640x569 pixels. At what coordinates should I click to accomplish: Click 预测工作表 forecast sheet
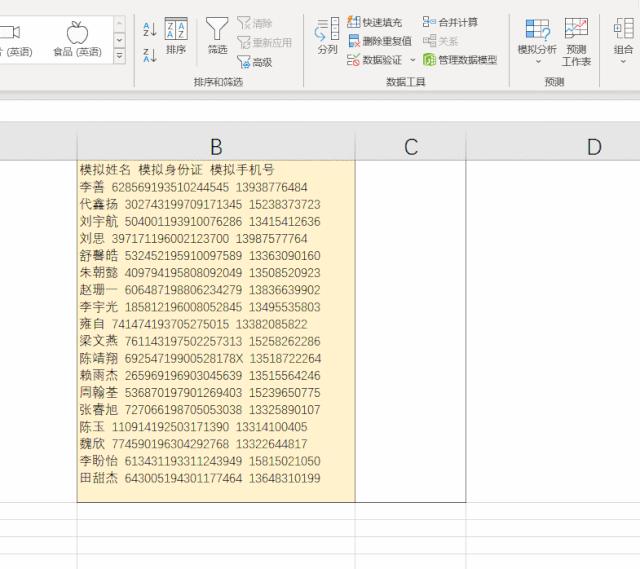[x=576, y=42]
